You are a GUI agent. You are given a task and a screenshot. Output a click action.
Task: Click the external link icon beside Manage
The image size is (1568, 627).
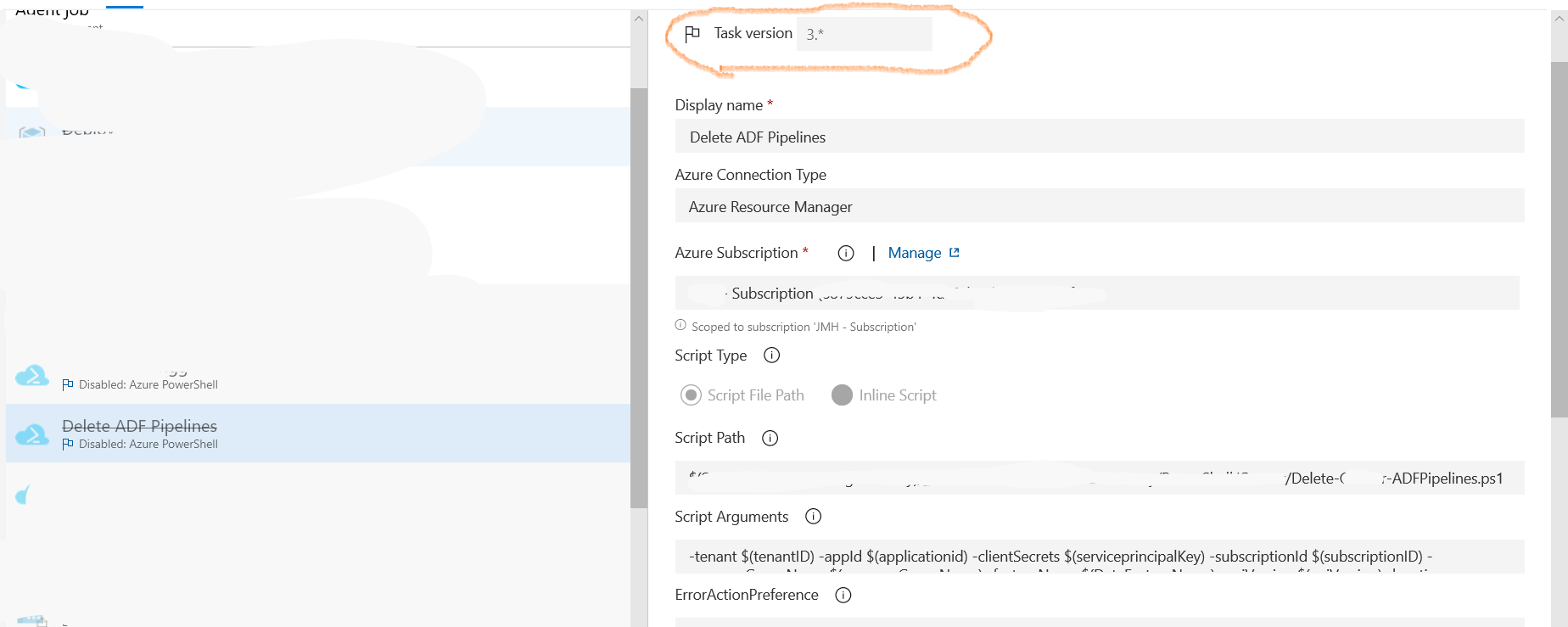[955, 253]
